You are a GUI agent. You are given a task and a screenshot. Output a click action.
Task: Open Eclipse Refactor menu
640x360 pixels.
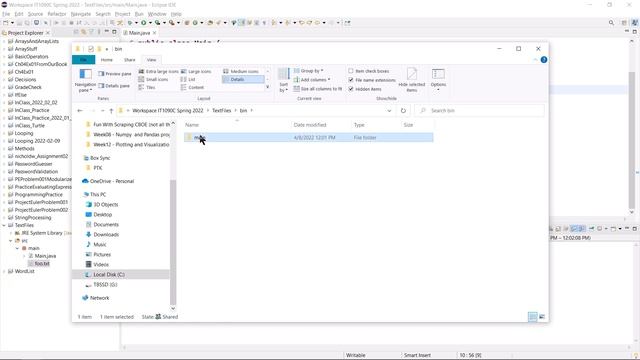tap(57, 14)
